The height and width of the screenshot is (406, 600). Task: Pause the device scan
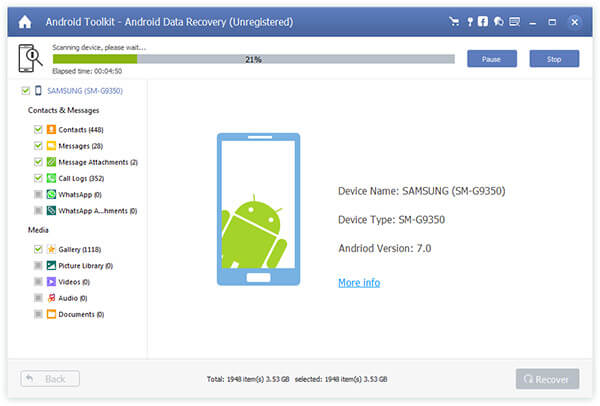pyautogui.click(x=491, y=59)
